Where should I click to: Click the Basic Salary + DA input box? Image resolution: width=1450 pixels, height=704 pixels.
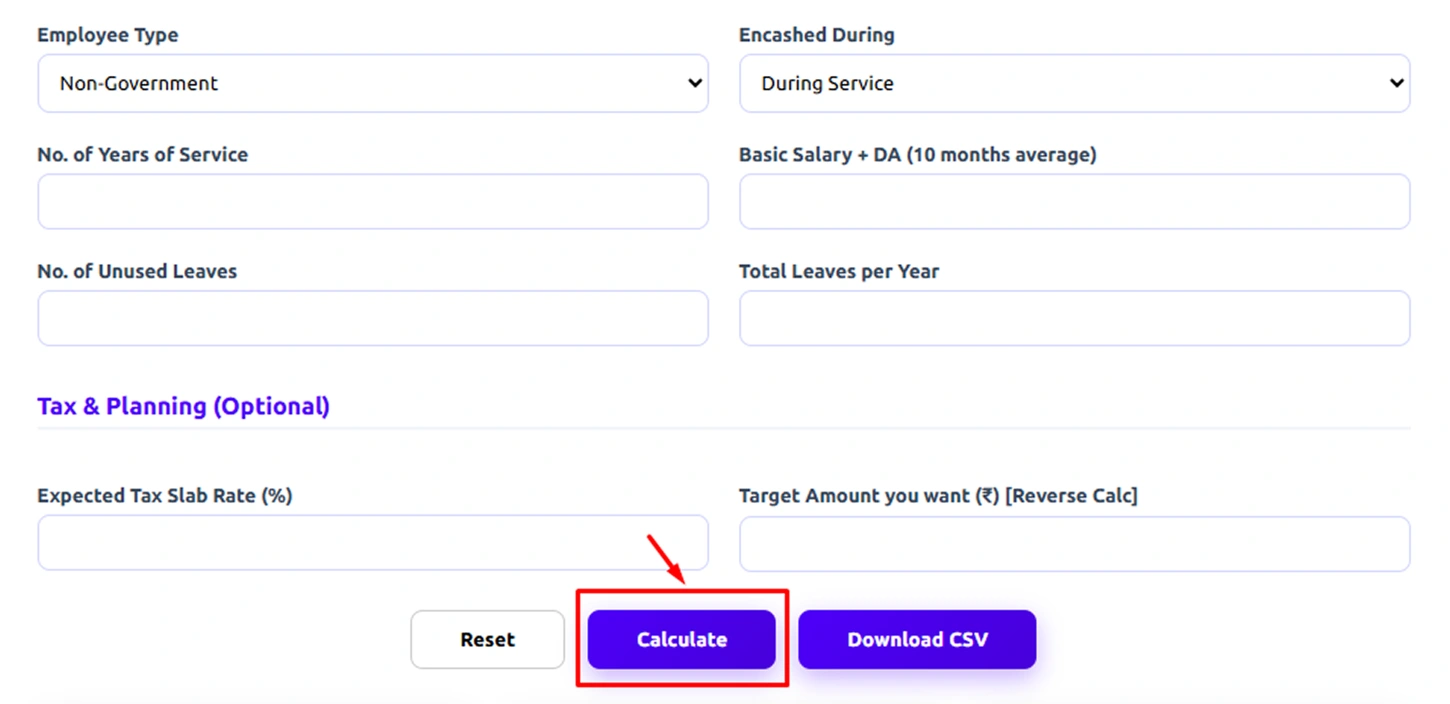tap(1075, 201)
